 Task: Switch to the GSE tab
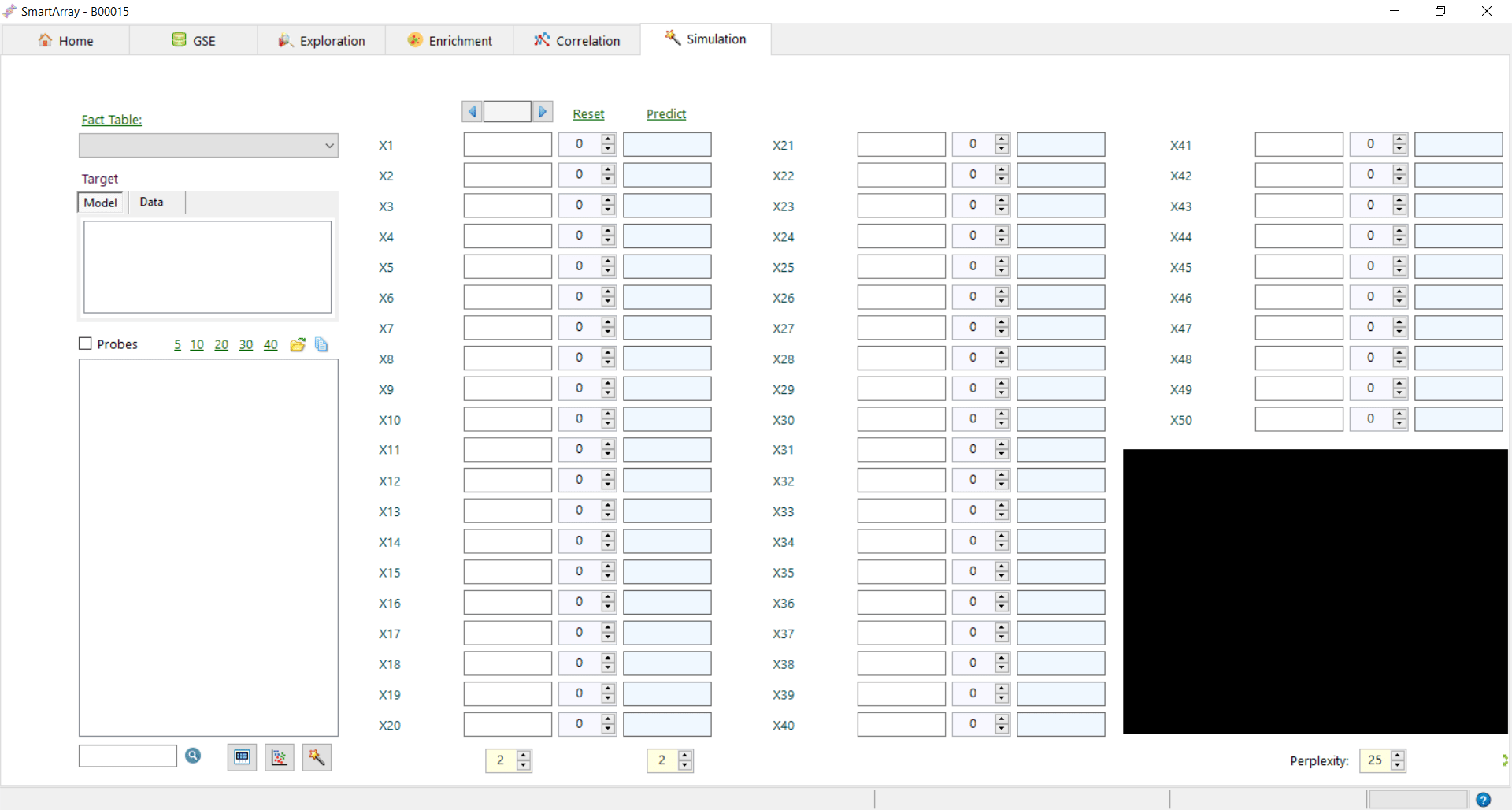pos(194,40)
